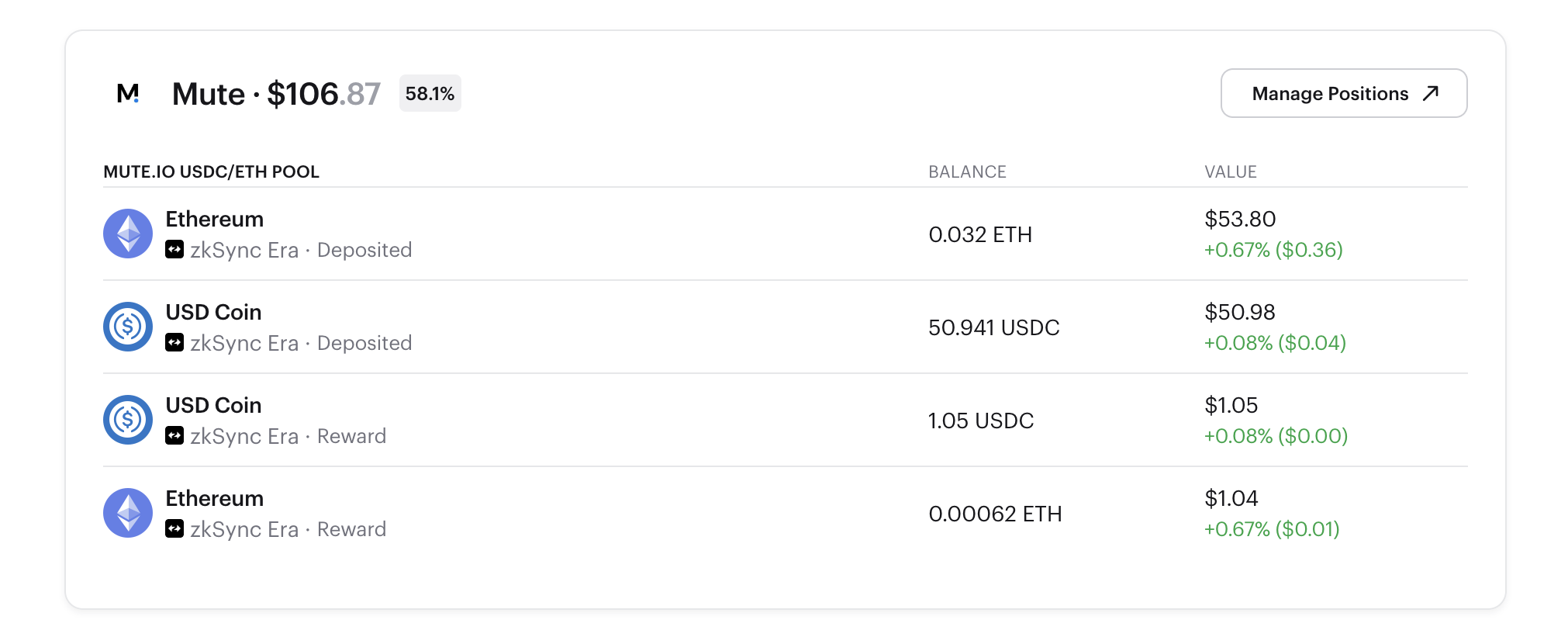
Task: Click zkSync Era badge under USD Coin Deposited
Action: tap(174, 343)
